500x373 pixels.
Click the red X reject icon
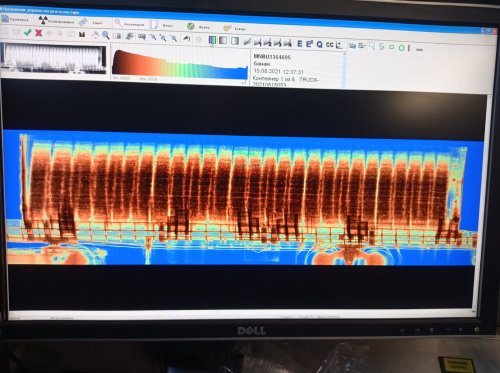[39, 33]
